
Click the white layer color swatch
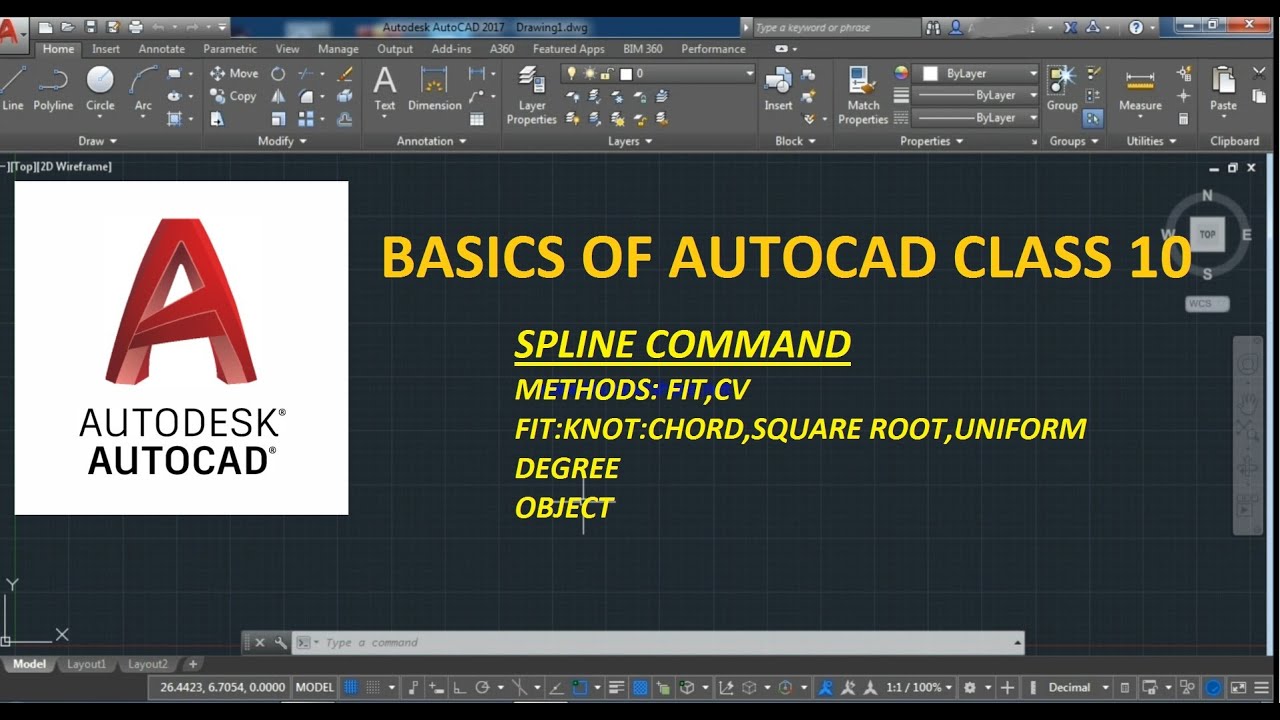[627, 73]
